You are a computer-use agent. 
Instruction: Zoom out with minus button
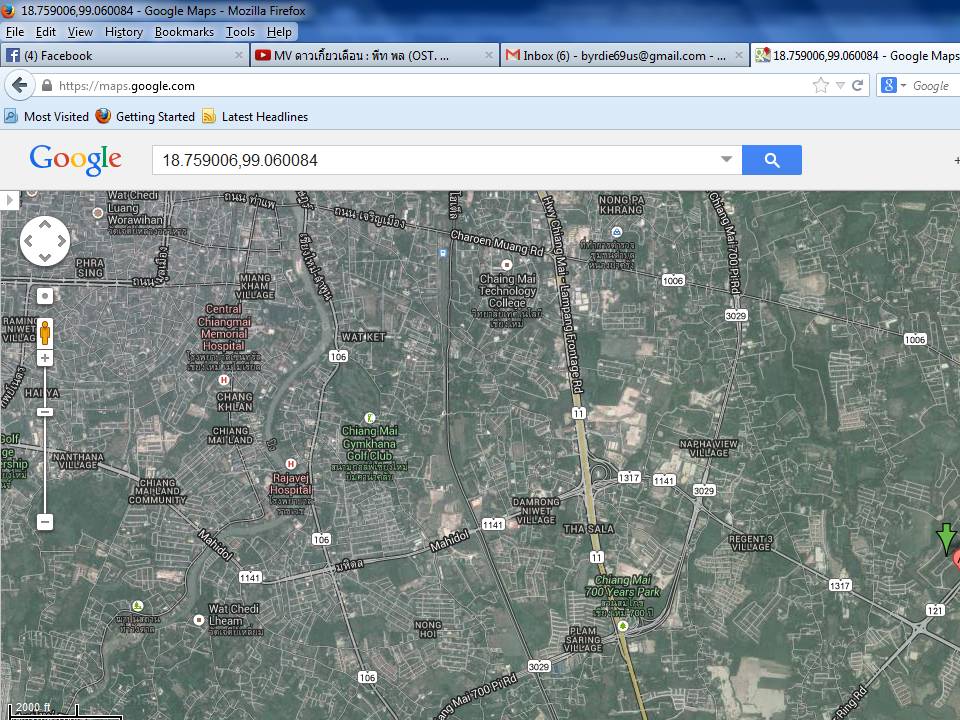pyautogui.click(x=45, y=522)
